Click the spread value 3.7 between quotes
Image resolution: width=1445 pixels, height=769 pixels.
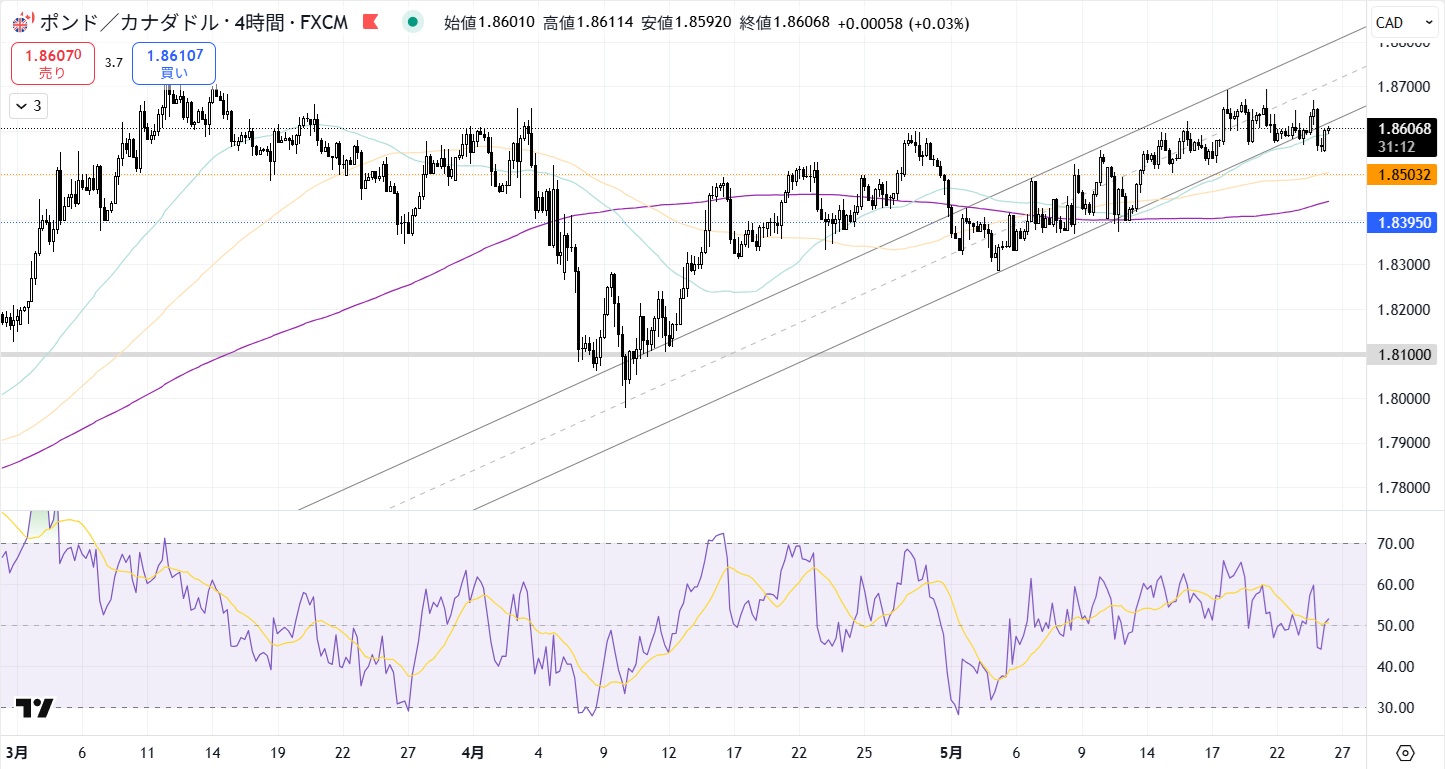click(113, 63)
